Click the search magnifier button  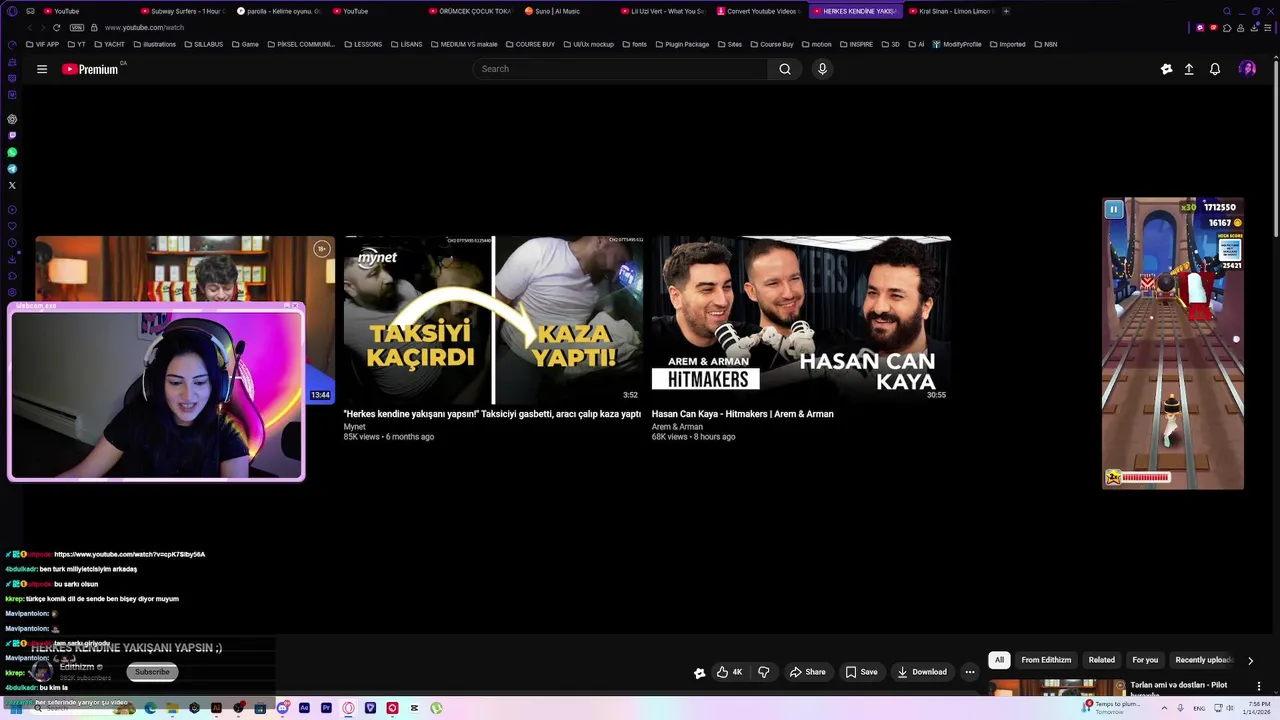[x=785, y=69]
